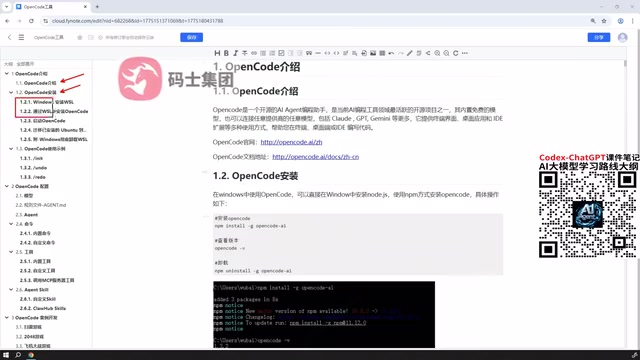Open a new browser tab
Screen dimensions: 640x360
[x=97, y=7]
